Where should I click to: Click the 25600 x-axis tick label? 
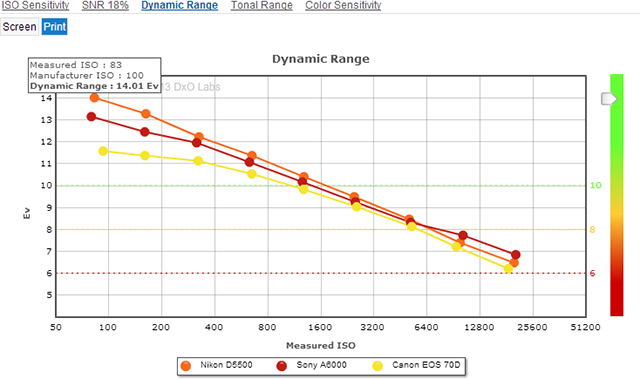(532, 327)
